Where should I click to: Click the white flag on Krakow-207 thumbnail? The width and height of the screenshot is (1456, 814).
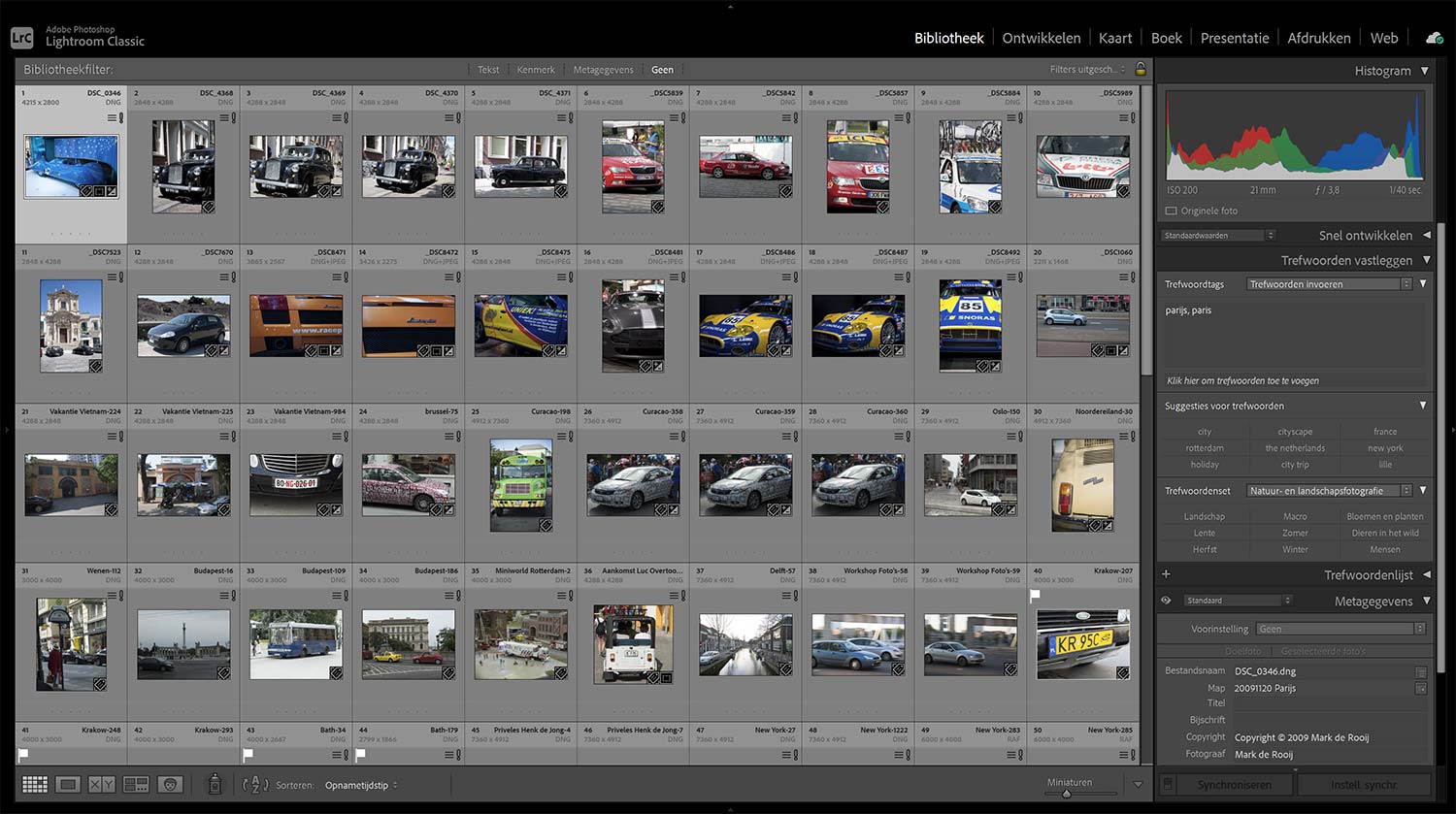tap(1035, 595)
